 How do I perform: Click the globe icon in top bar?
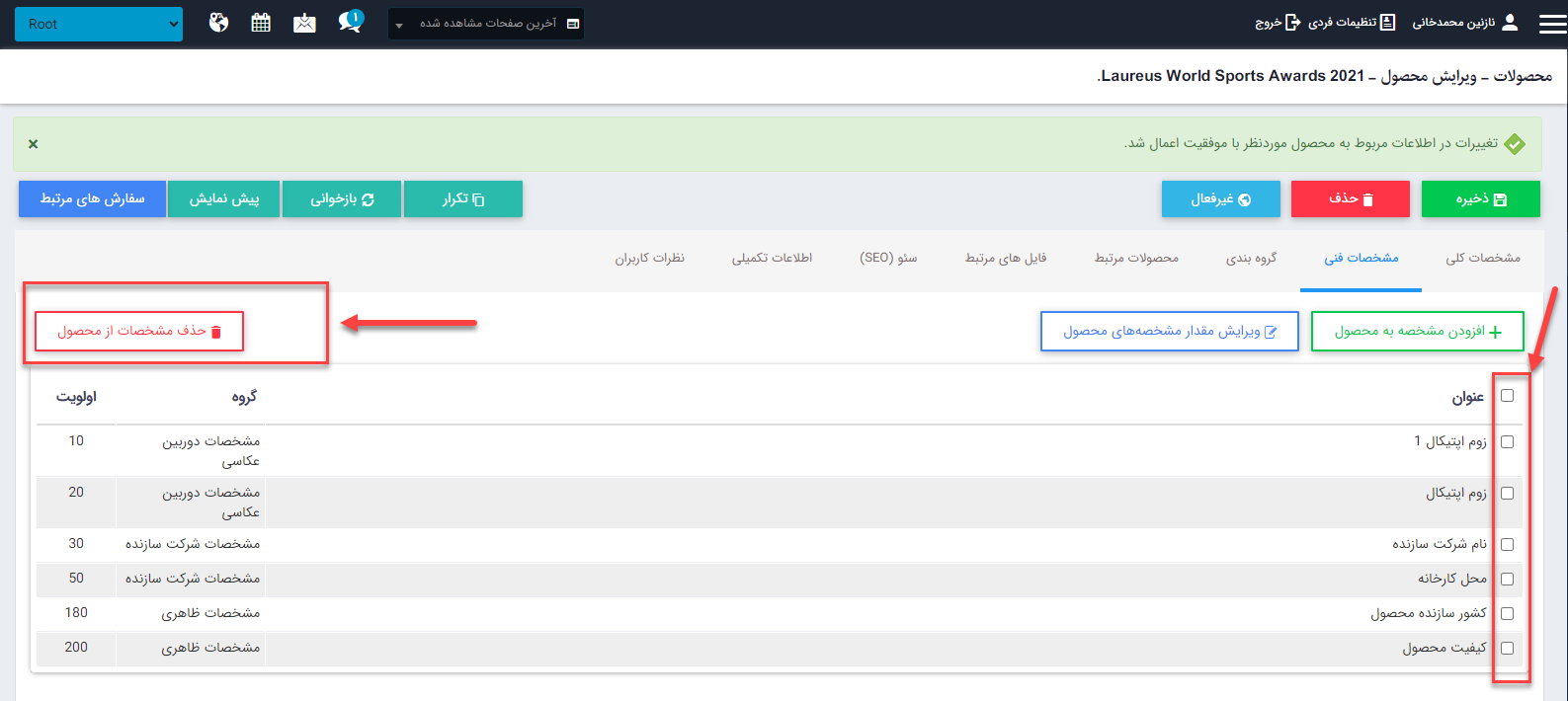click(x=218, y=23)
